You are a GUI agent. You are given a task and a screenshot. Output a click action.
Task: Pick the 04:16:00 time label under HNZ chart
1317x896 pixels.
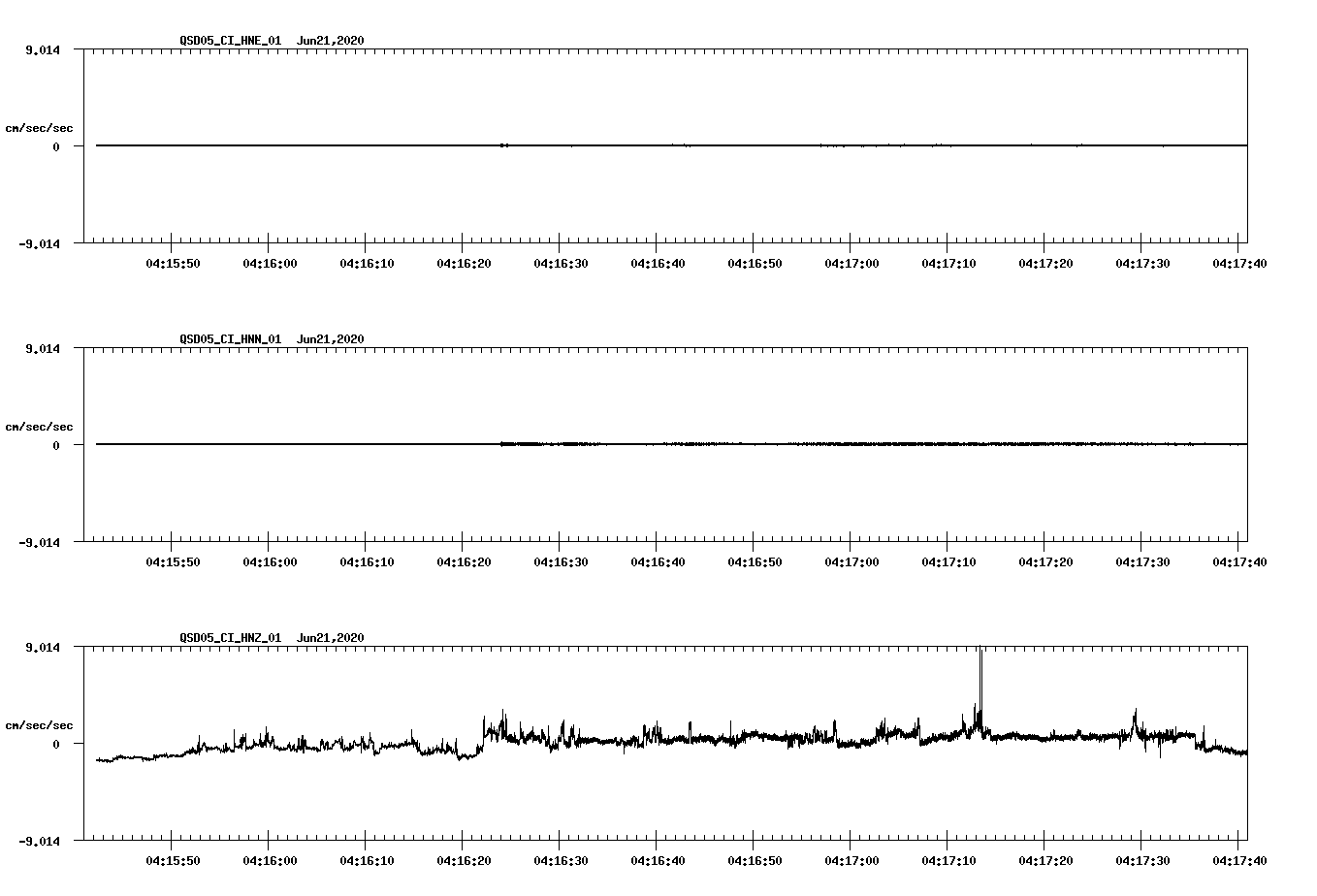tap(270, 860)
